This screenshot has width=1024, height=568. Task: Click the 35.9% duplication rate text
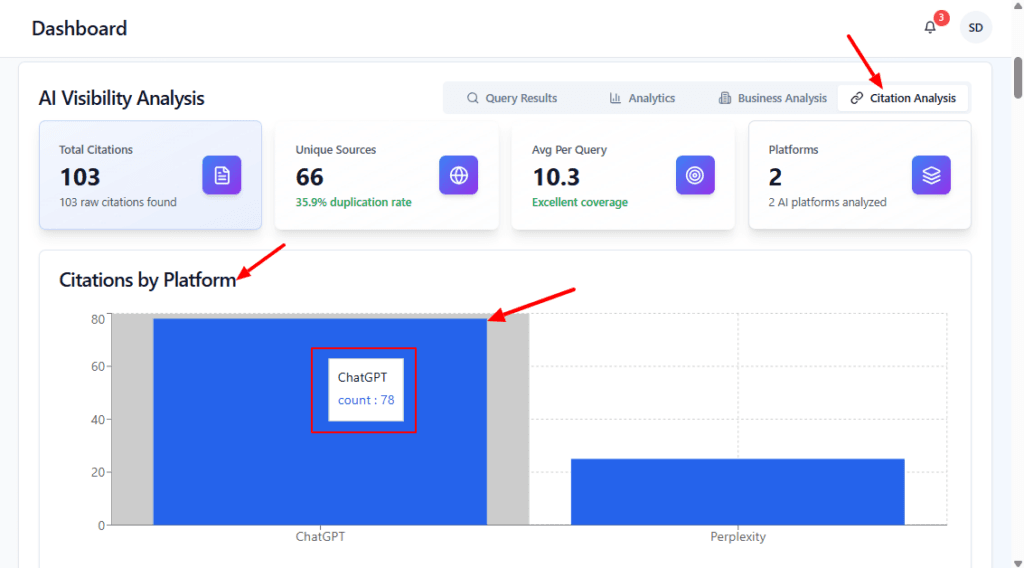(353, 202)
